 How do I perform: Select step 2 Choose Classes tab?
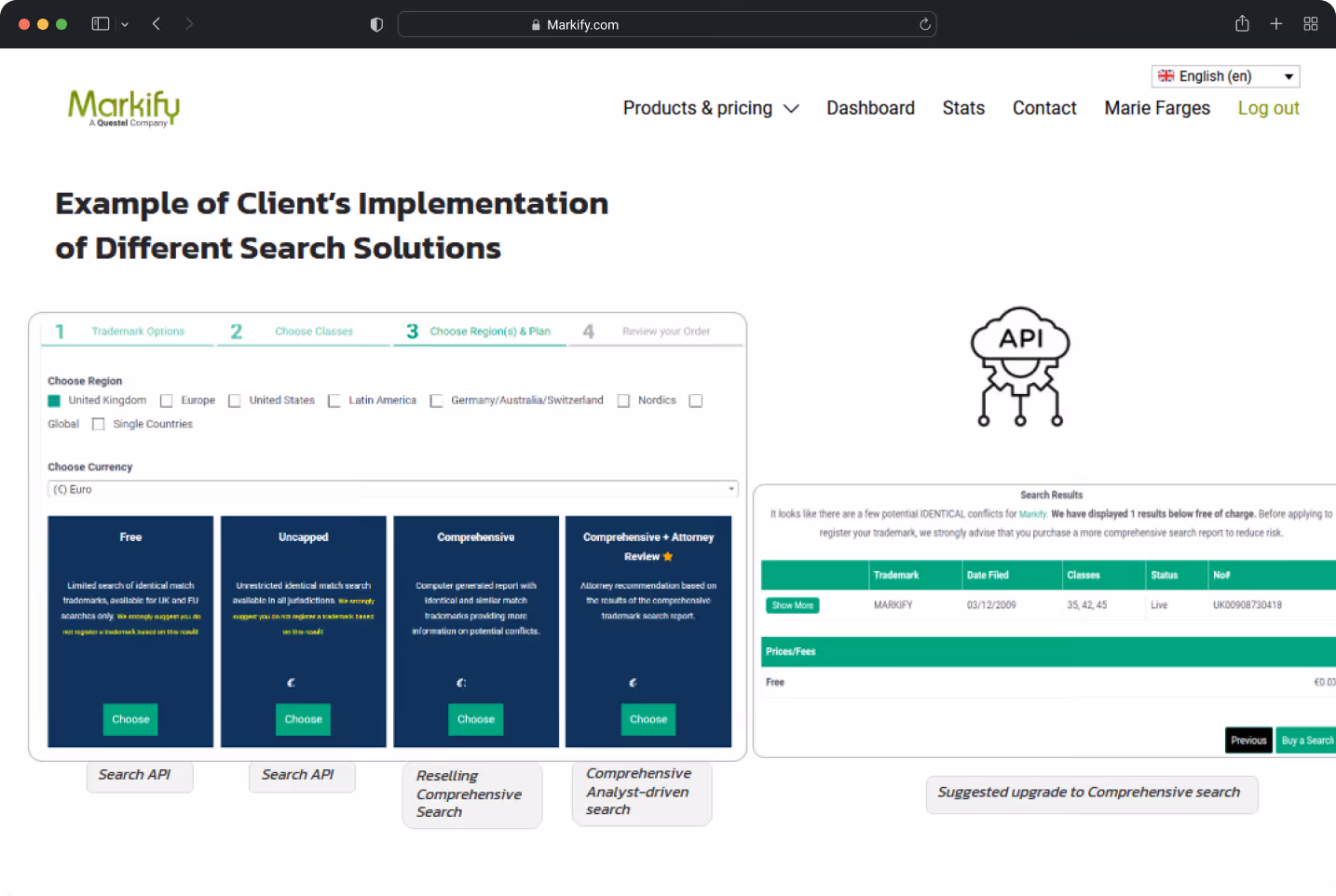coord(304,332)
